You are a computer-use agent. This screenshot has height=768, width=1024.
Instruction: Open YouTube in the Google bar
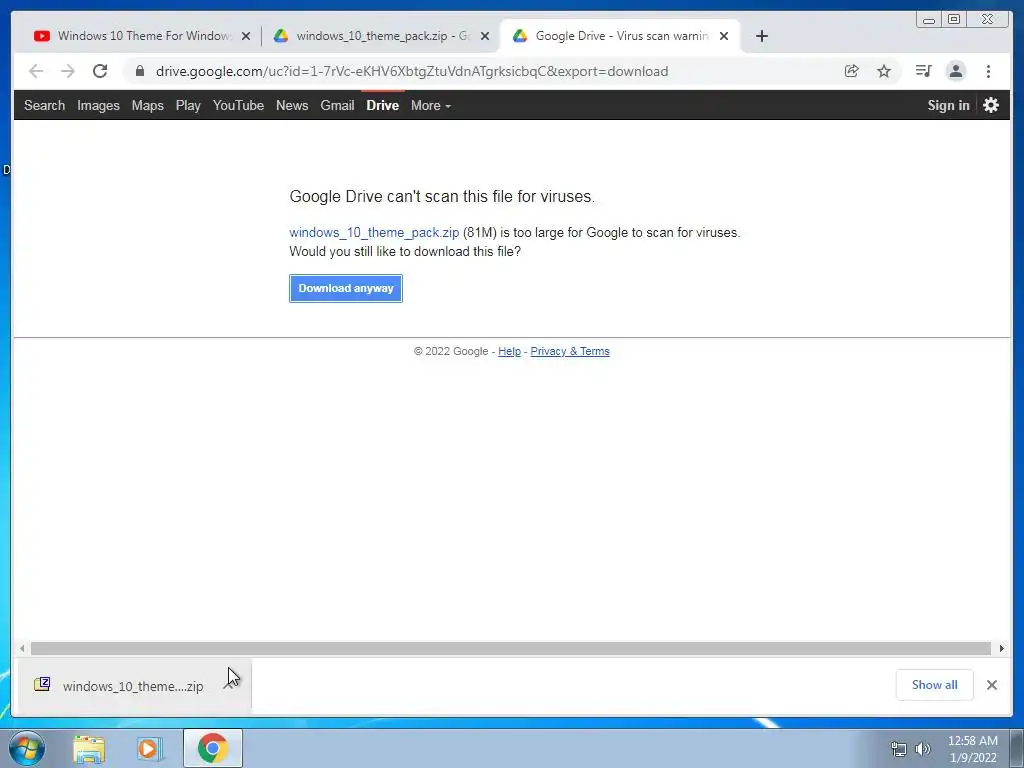click(238, 105)
